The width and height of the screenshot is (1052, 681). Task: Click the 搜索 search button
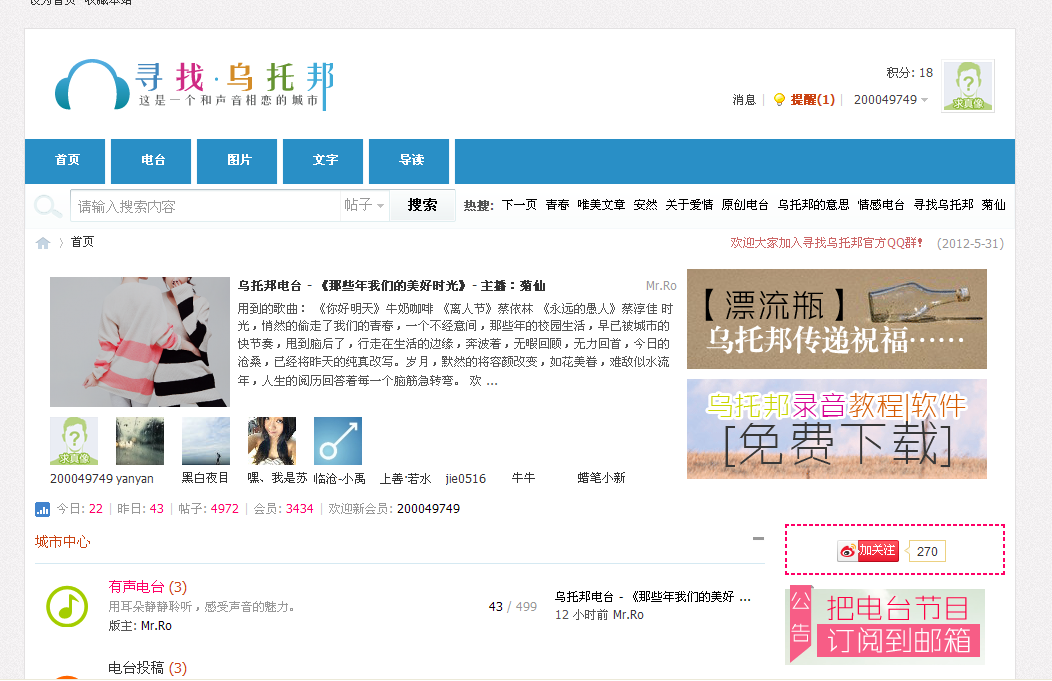click(x=421, y=204)
